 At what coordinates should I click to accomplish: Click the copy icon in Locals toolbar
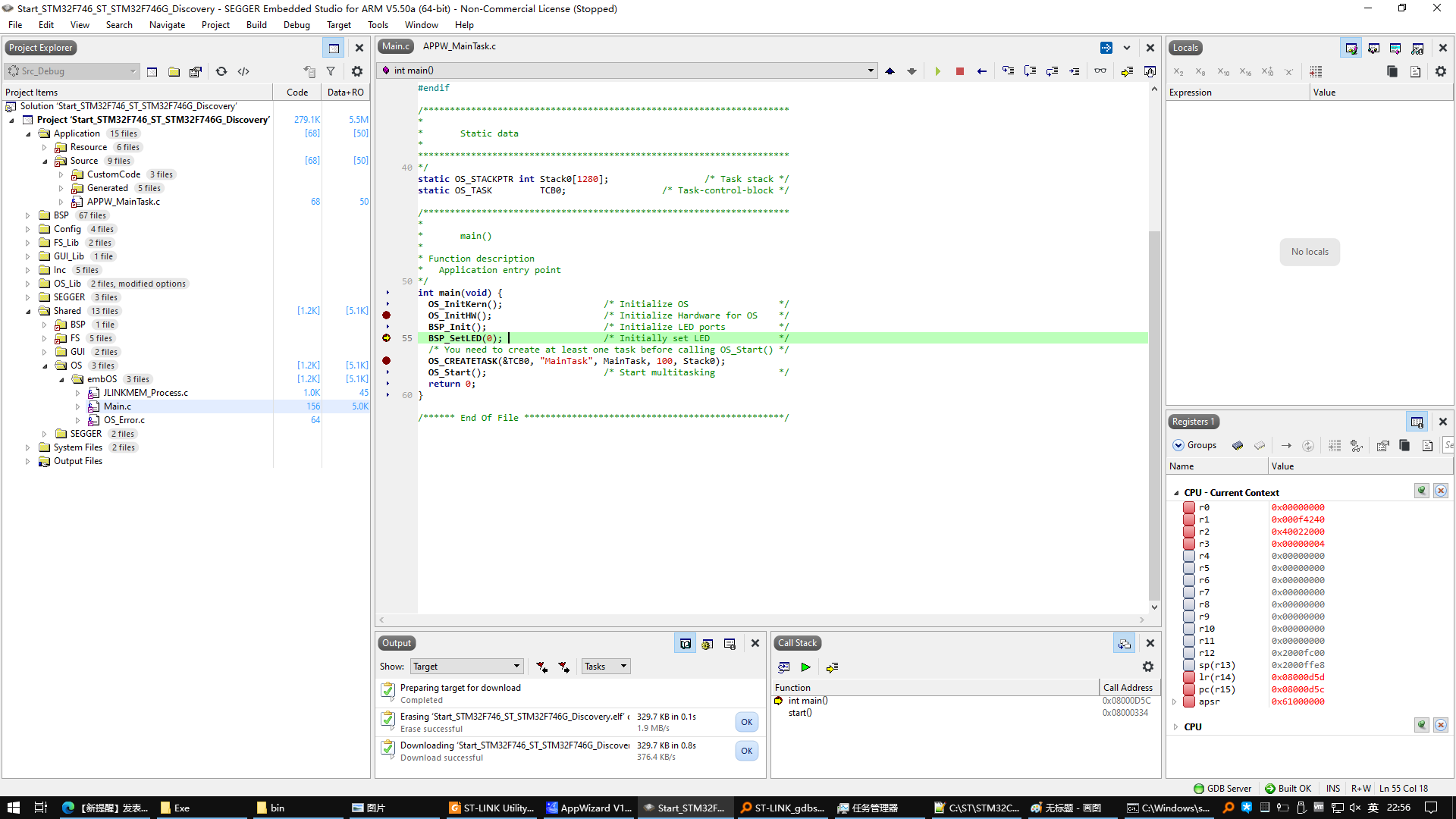point(1392,71)
